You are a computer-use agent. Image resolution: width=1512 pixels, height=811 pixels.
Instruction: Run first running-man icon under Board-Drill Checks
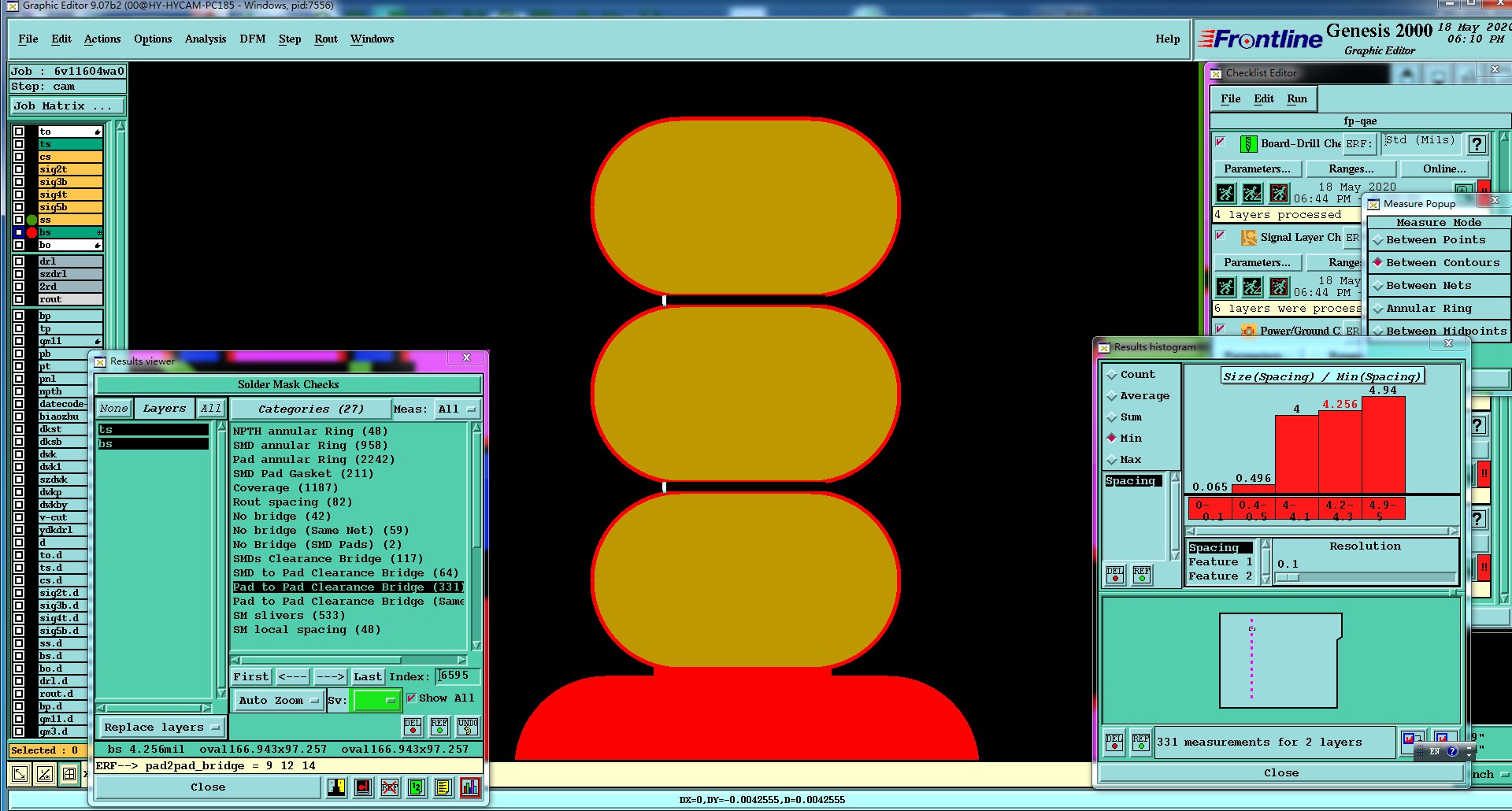1225,193
